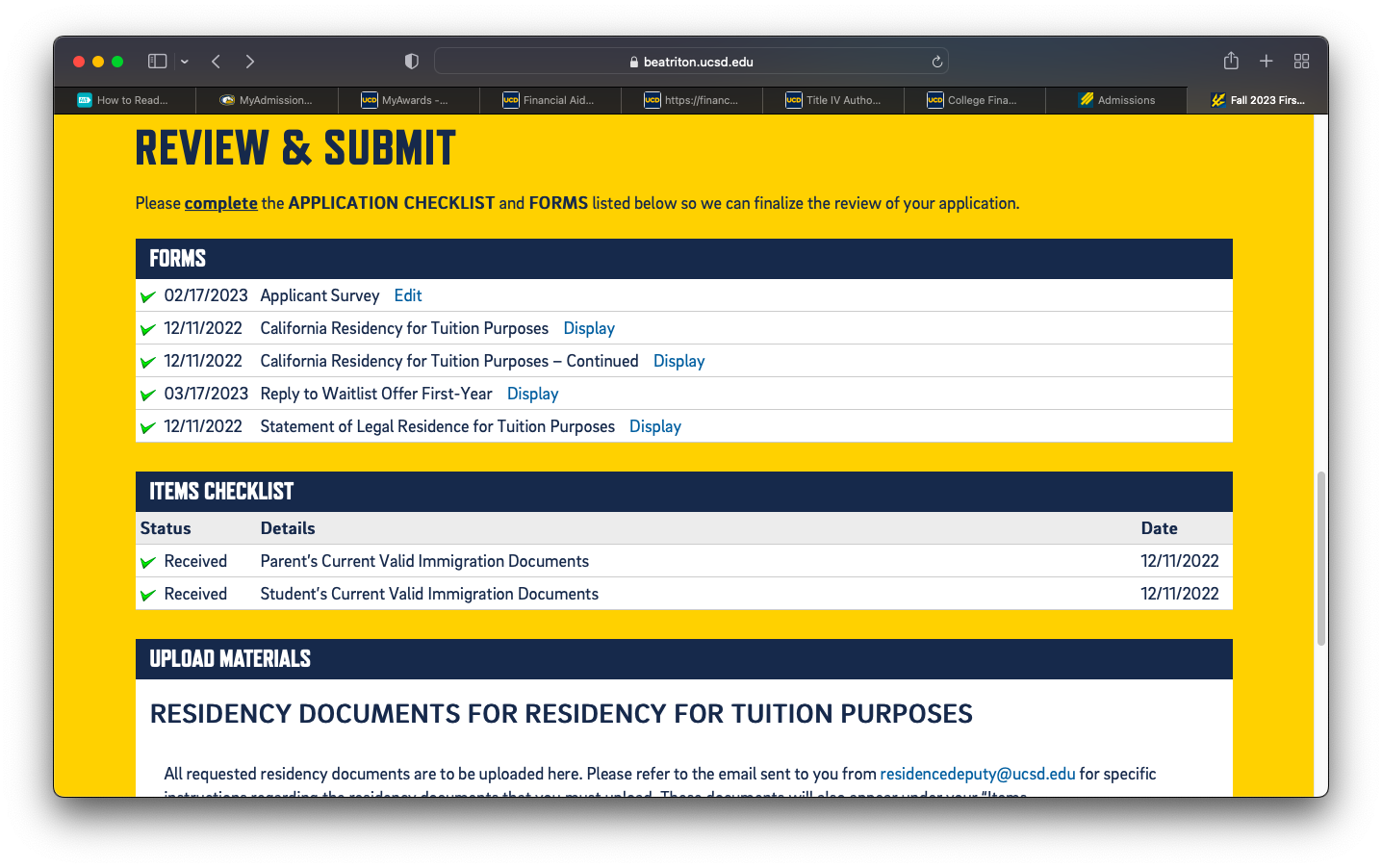Click the page vertical scrollbar
The height and width of the screenshot is (868, 1382).
[x=1320, y=558]
